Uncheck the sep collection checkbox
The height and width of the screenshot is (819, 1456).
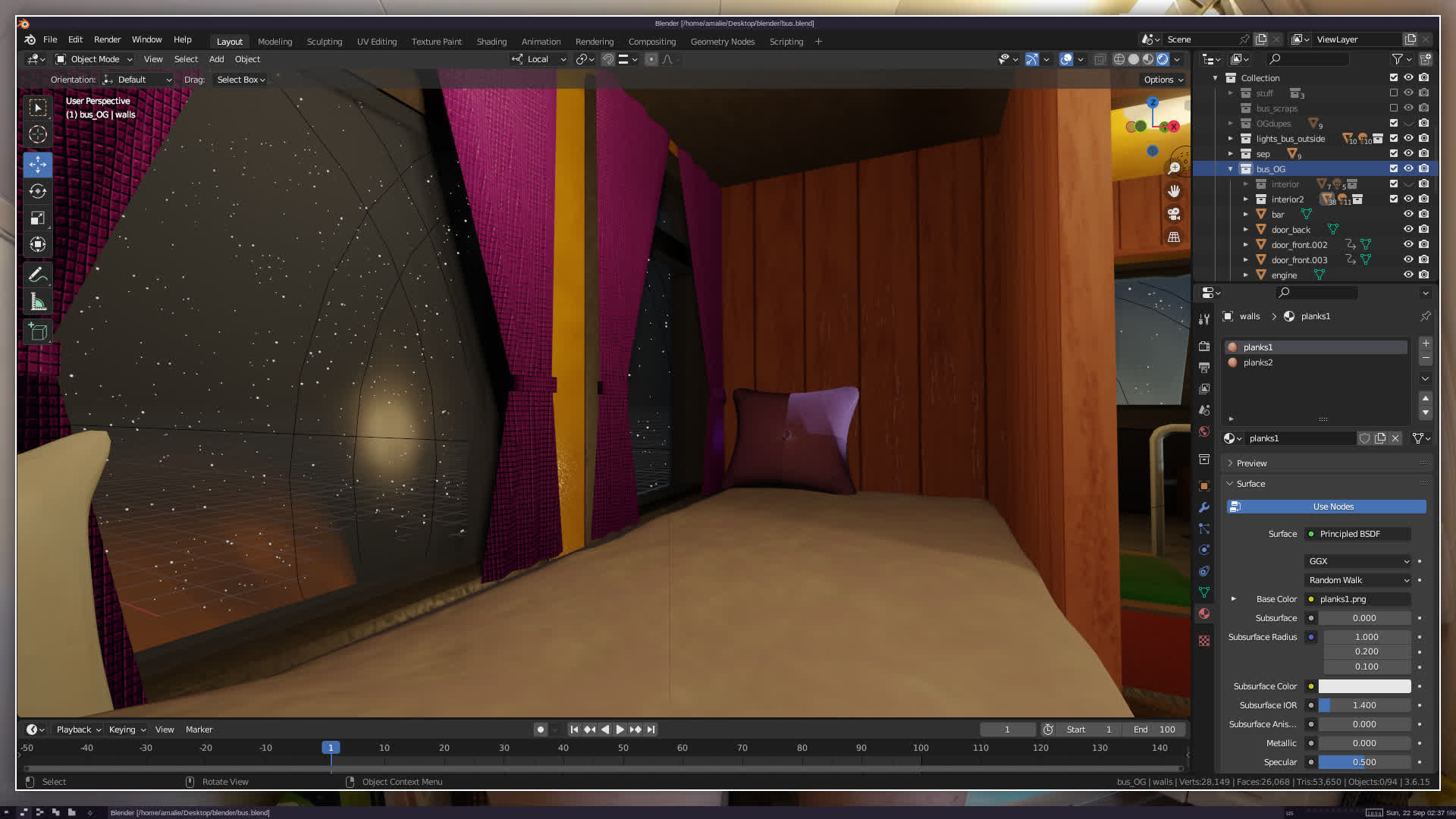tap(1393, 153)
